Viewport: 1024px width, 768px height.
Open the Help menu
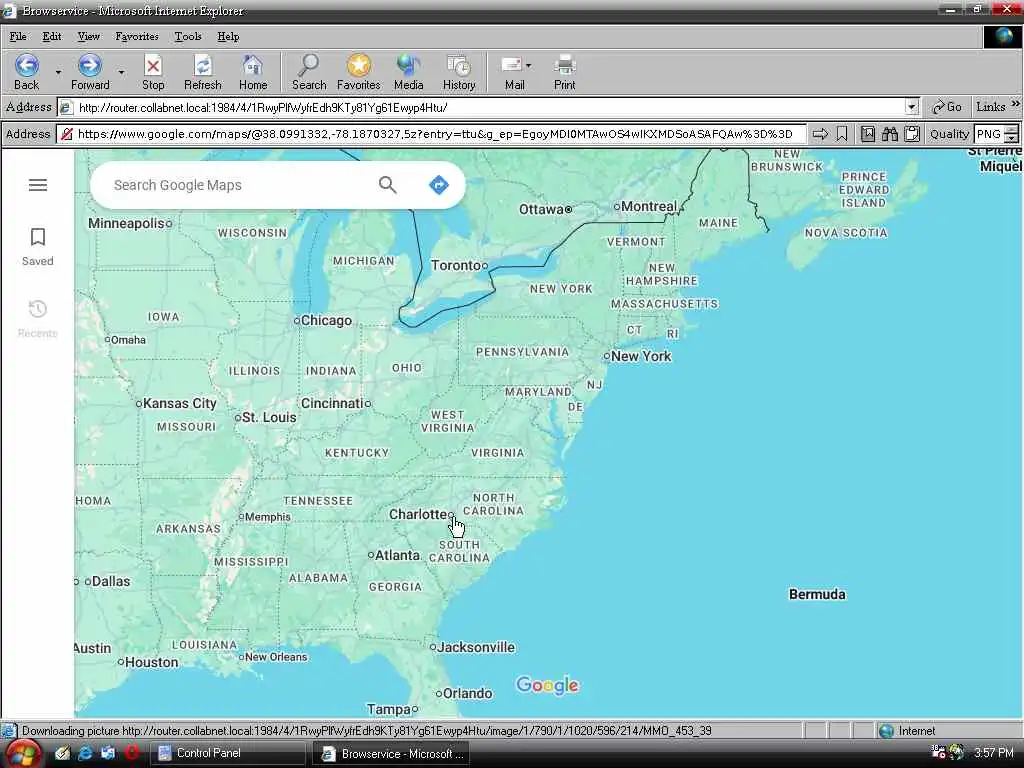(x=228, y=37)
